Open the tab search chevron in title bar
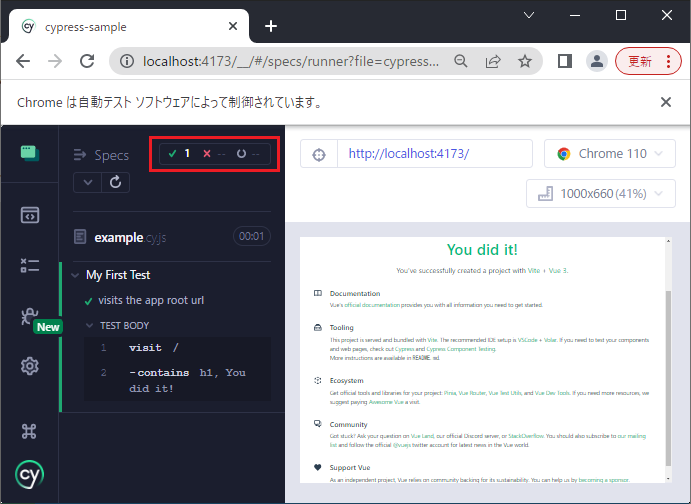 pos(529,15)
